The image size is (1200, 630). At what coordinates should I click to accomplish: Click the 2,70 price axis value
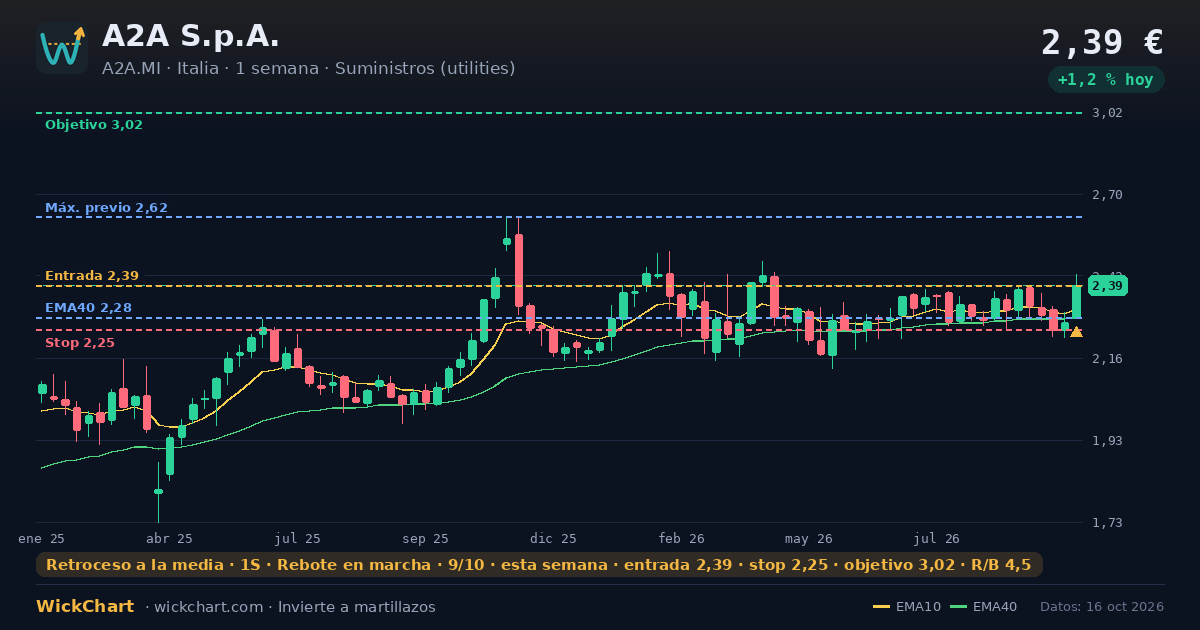(1108, 195)
